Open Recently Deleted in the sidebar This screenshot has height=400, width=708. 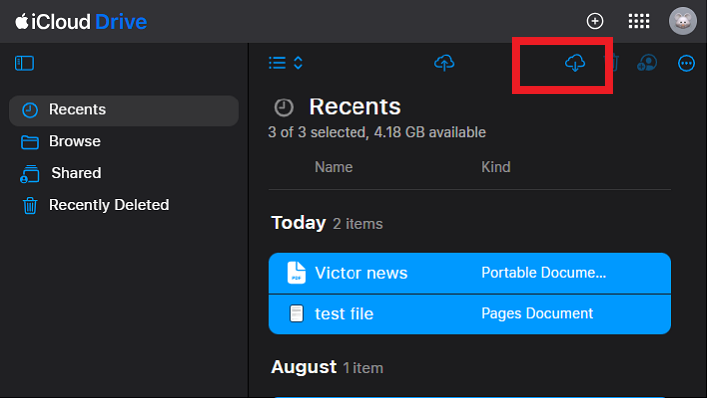pyautogui.click(x=108, y=205)
